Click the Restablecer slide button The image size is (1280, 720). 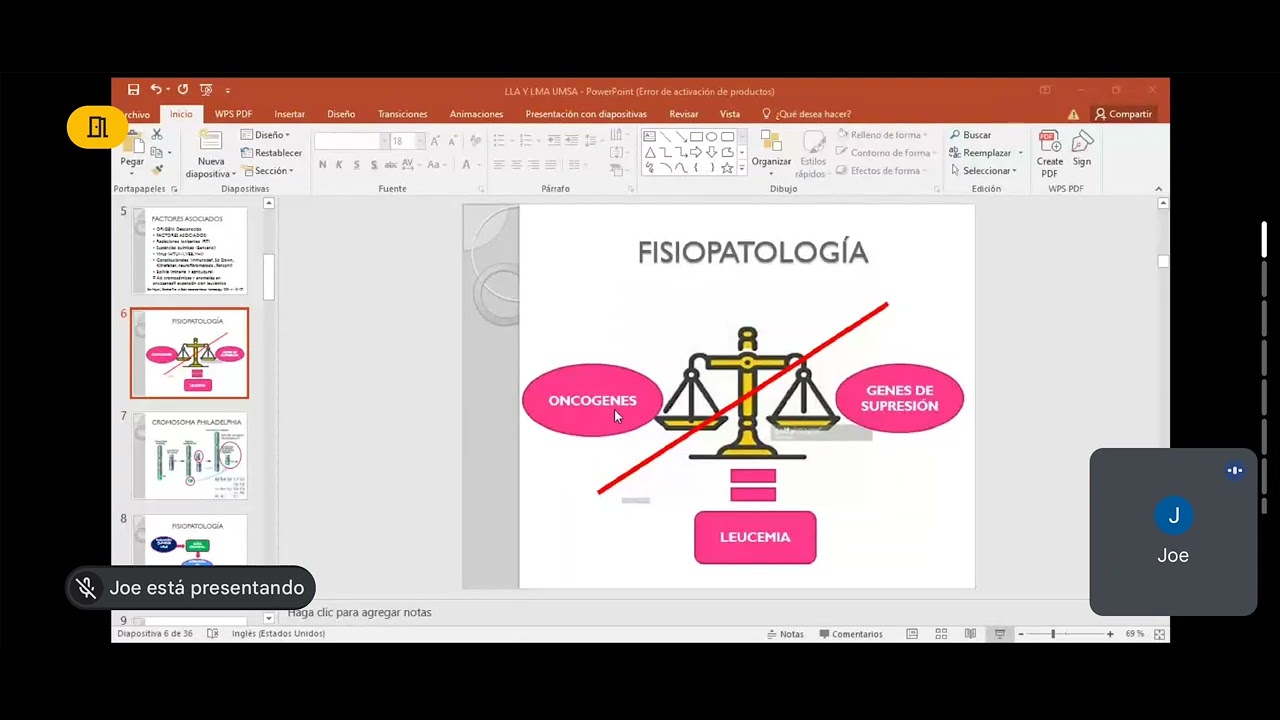(x=271, y=153)
